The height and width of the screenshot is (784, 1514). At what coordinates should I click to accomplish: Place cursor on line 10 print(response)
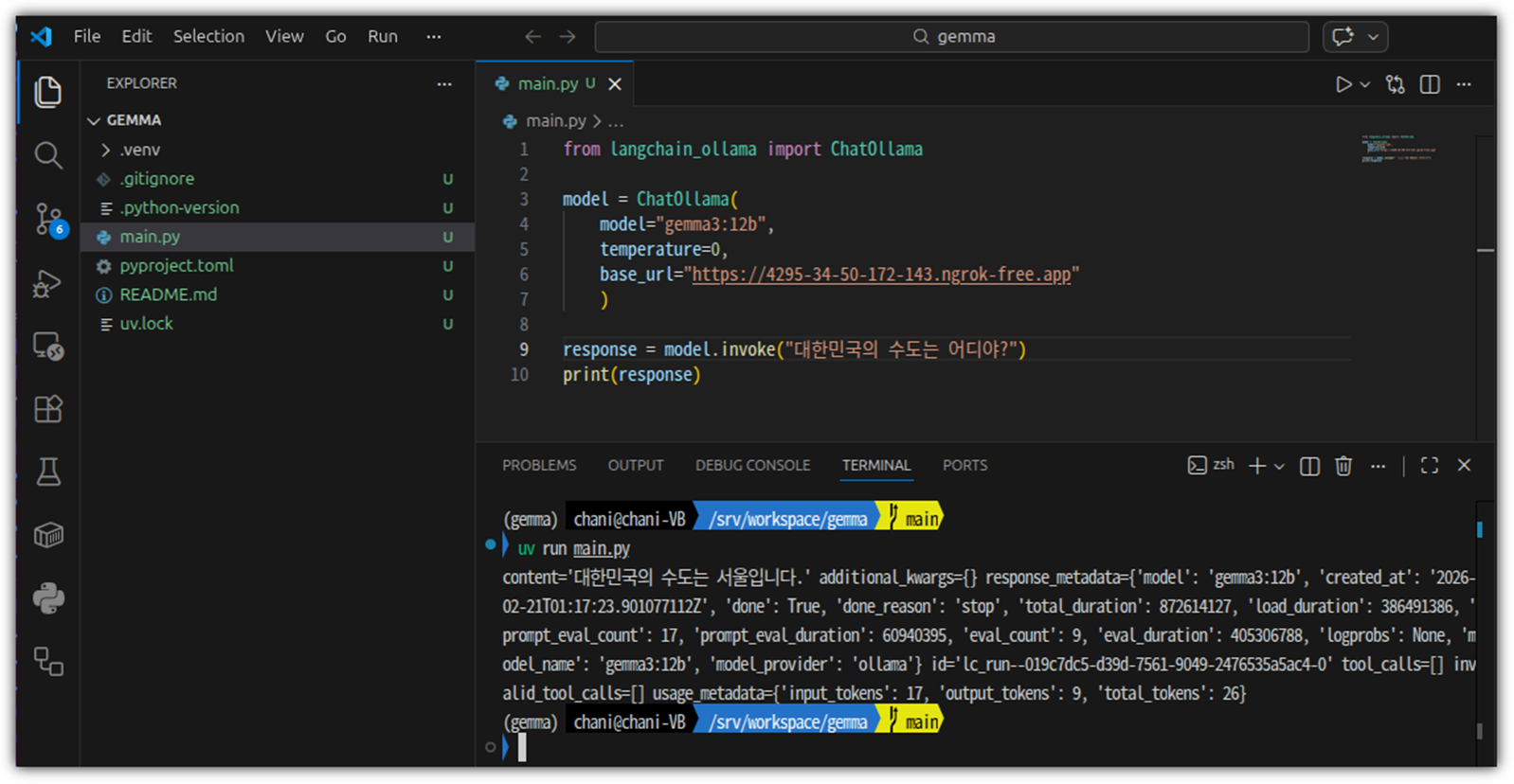[632, 375]
